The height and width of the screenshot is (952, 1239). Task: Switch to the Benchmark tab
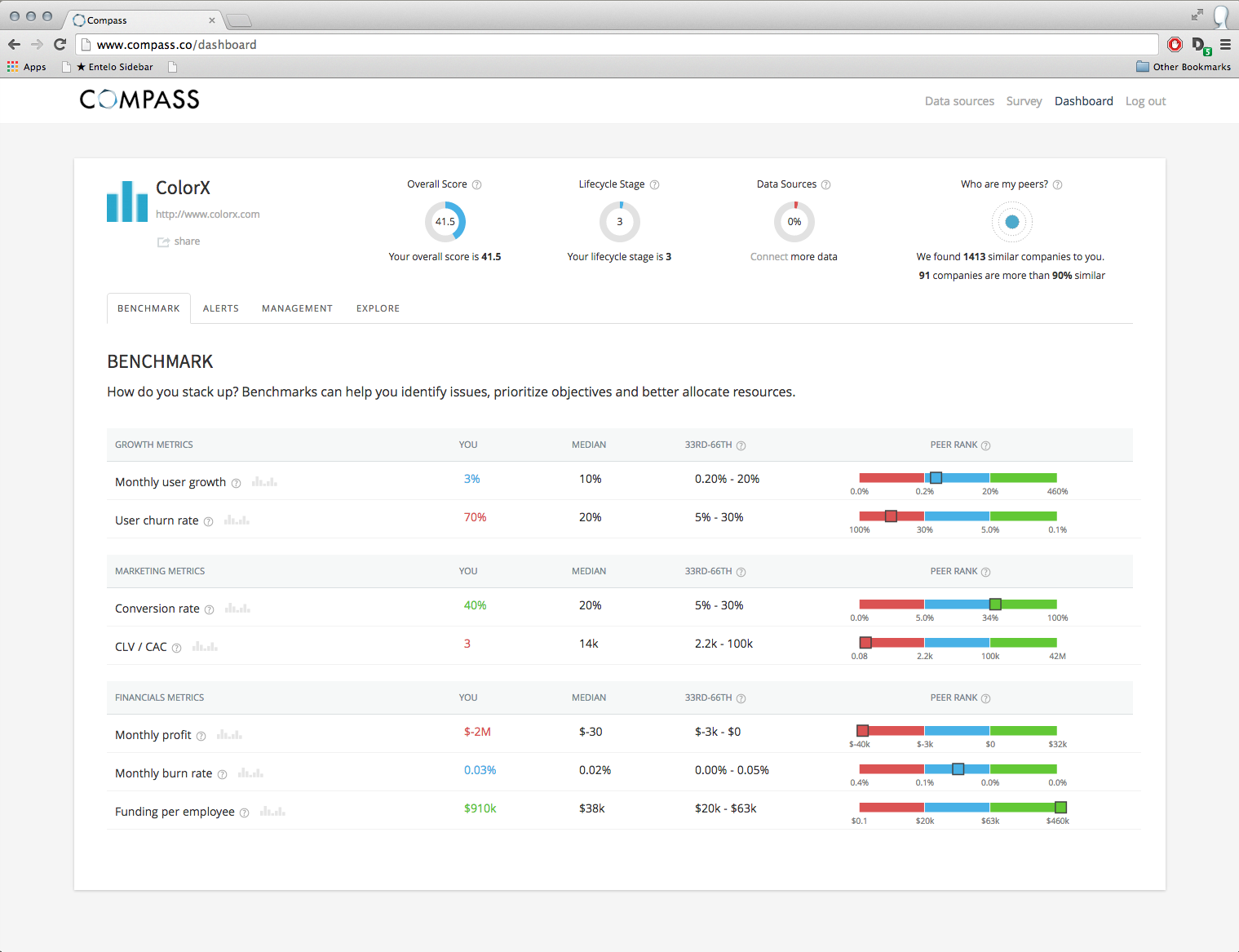pos(148,308)
